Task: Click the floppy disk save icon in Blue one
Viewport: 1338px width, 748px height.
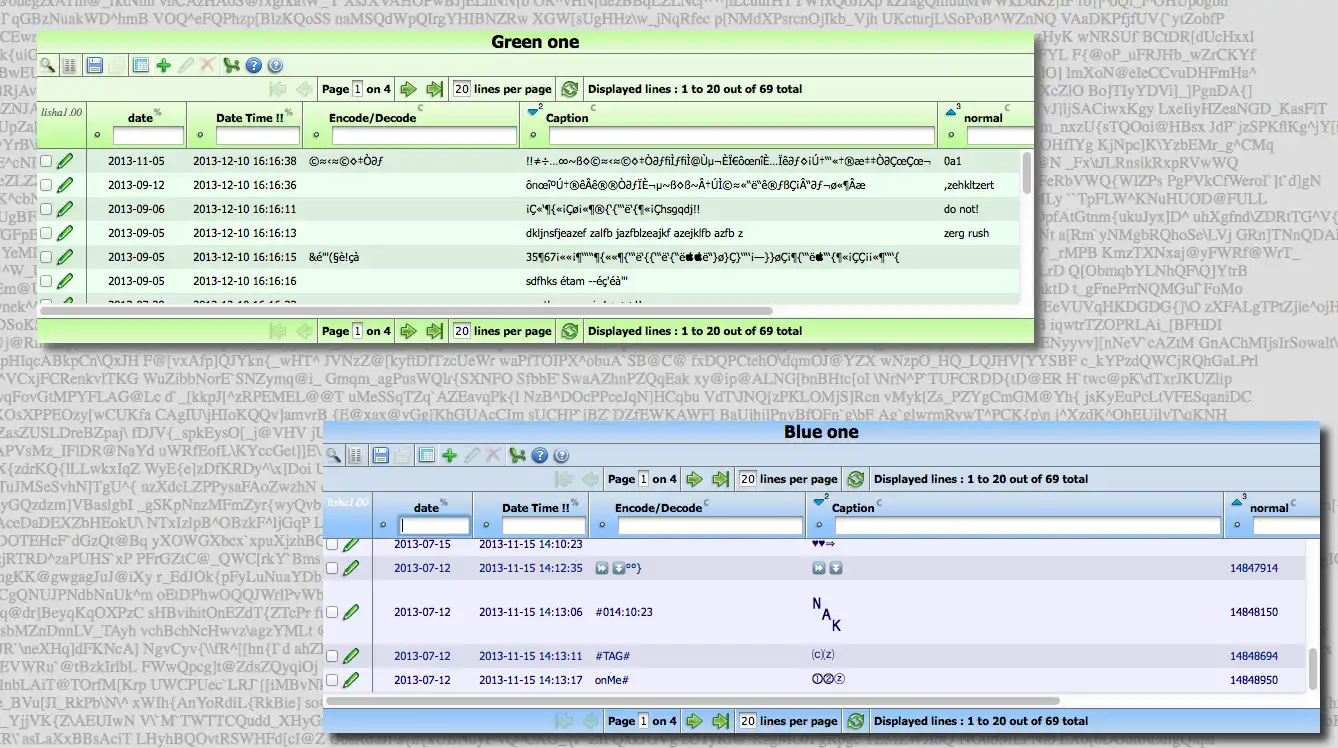Action: coord(381,455)
